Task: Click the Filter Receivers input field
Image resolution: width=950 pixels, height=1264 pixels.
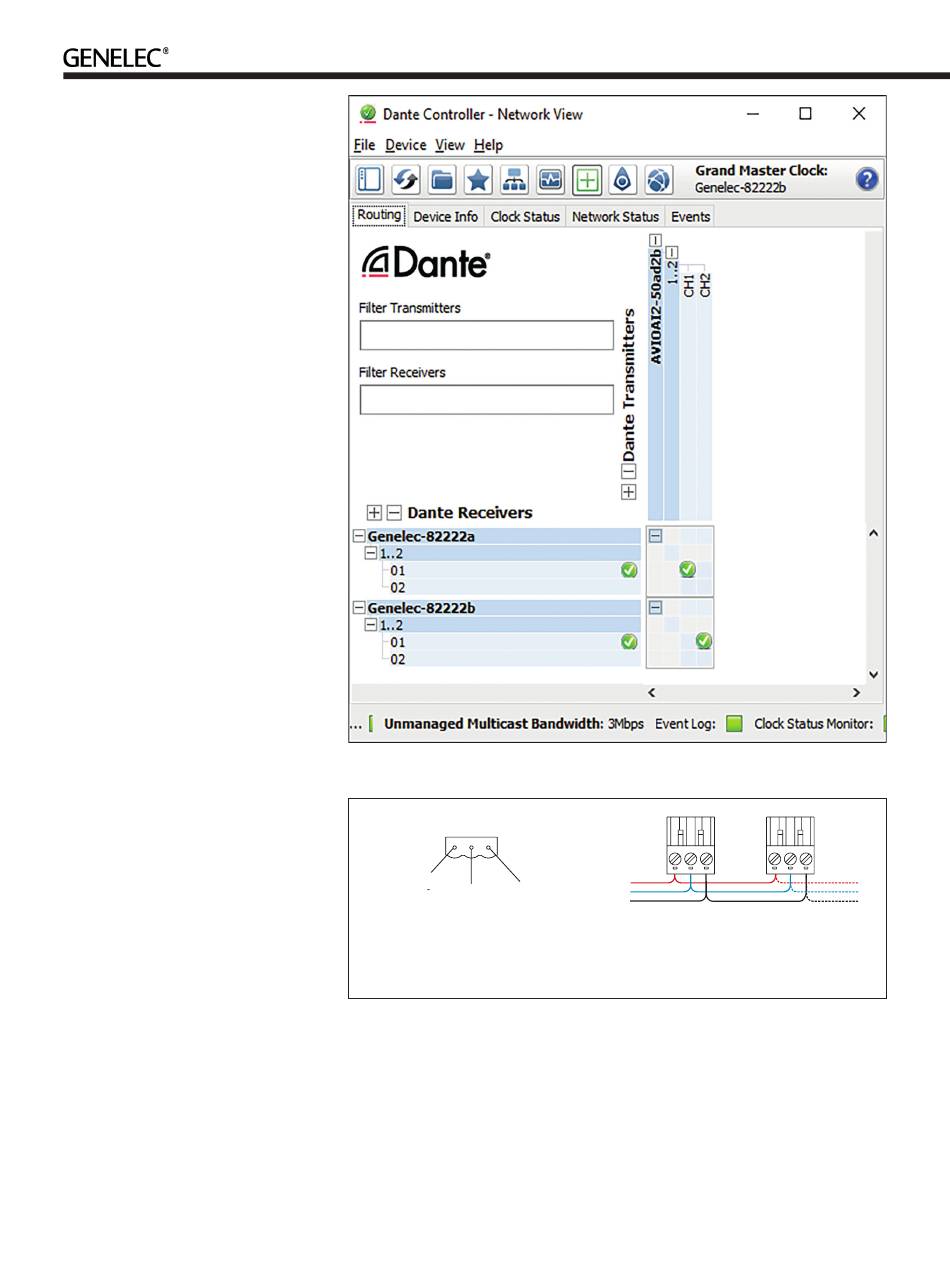Action: click(486, 399)
